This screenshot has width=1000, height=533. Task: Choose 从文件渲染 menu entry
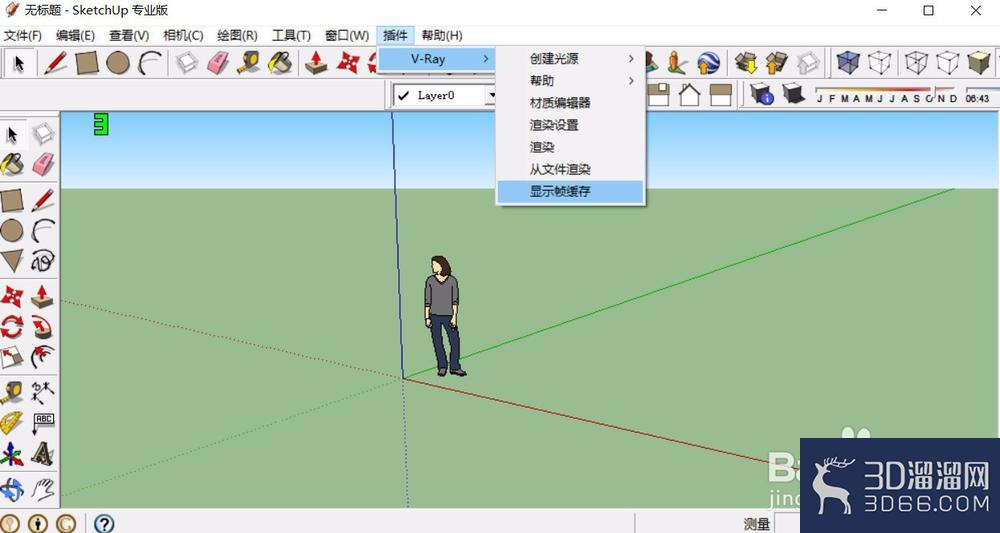(570, 170)
